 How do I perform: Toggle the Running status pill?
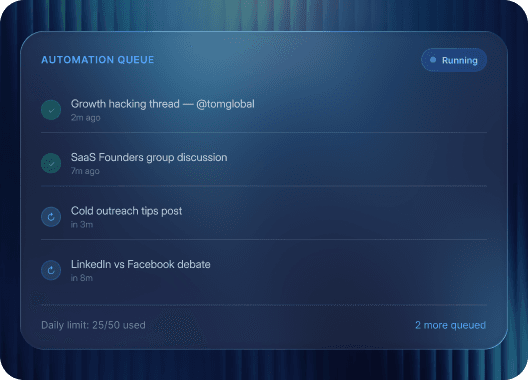pyautogui.click(x=454, y=60)
